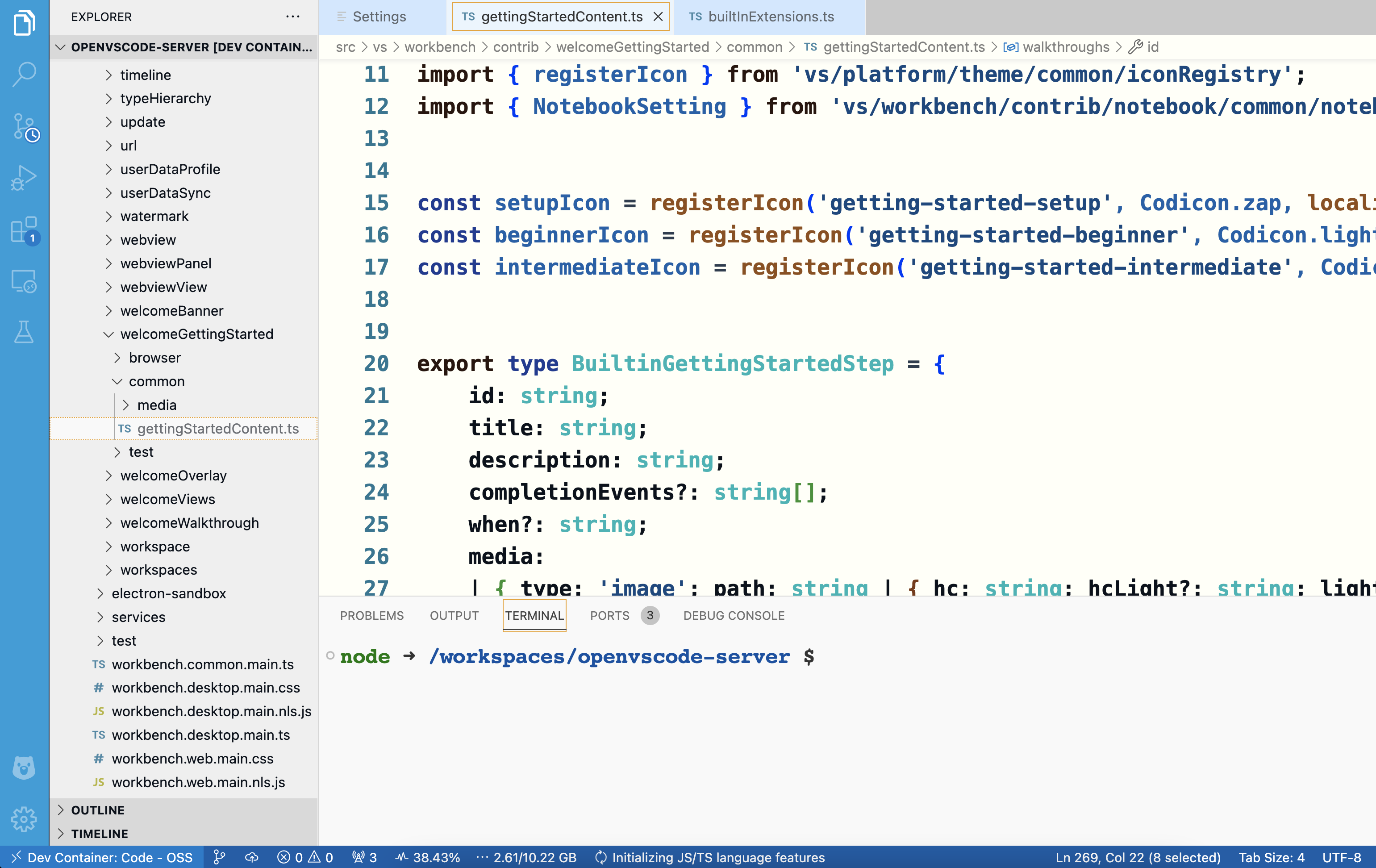
Task: Open the Remote Explorer view
Action: click(24, 281)
